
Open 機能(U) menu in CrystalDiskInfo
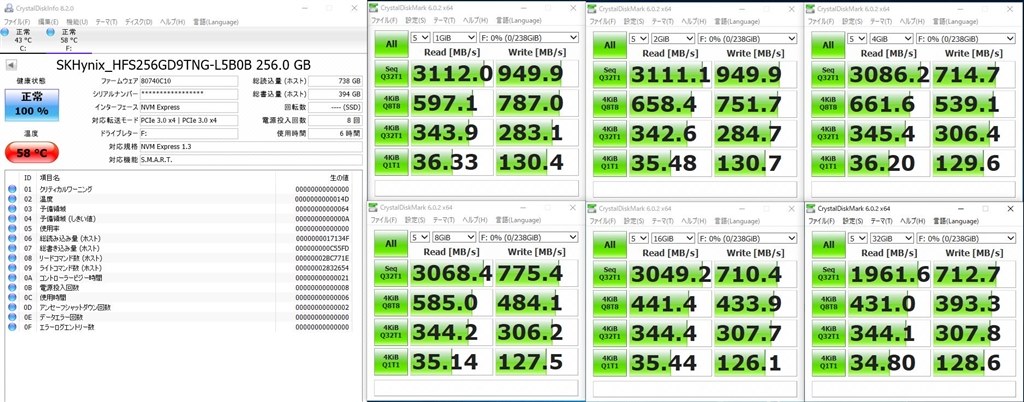click(x=75, y=22)
